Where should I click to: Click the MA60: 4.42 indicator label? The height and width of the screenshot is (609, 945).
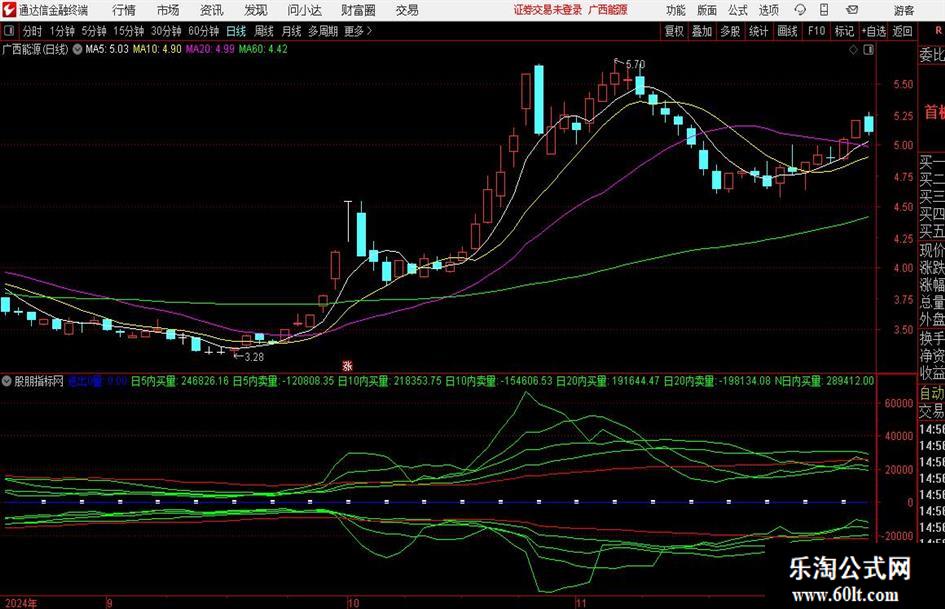click(x=263, y=49)
